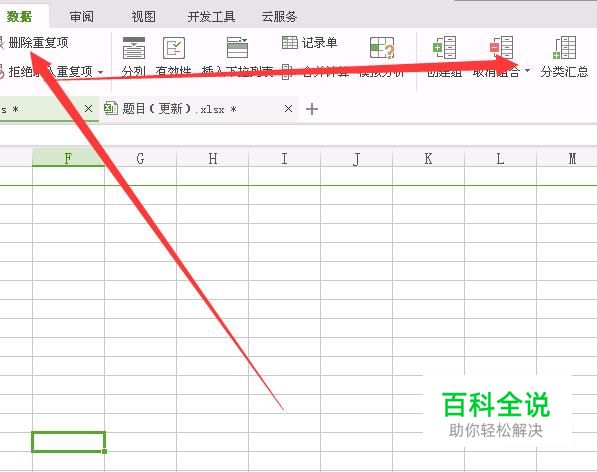
Task: Open the 有效性 data validation icon
Action: click(174, 48)
